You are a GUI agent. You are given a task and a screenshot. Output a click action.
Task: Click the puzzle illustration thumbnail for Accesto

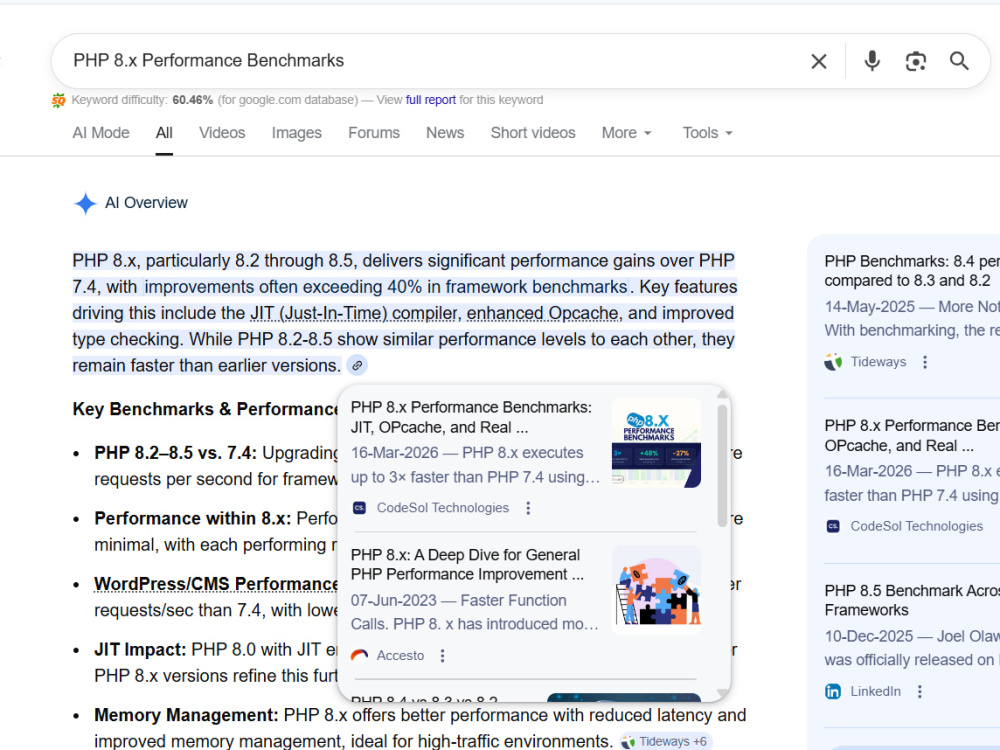click(656, 591)
